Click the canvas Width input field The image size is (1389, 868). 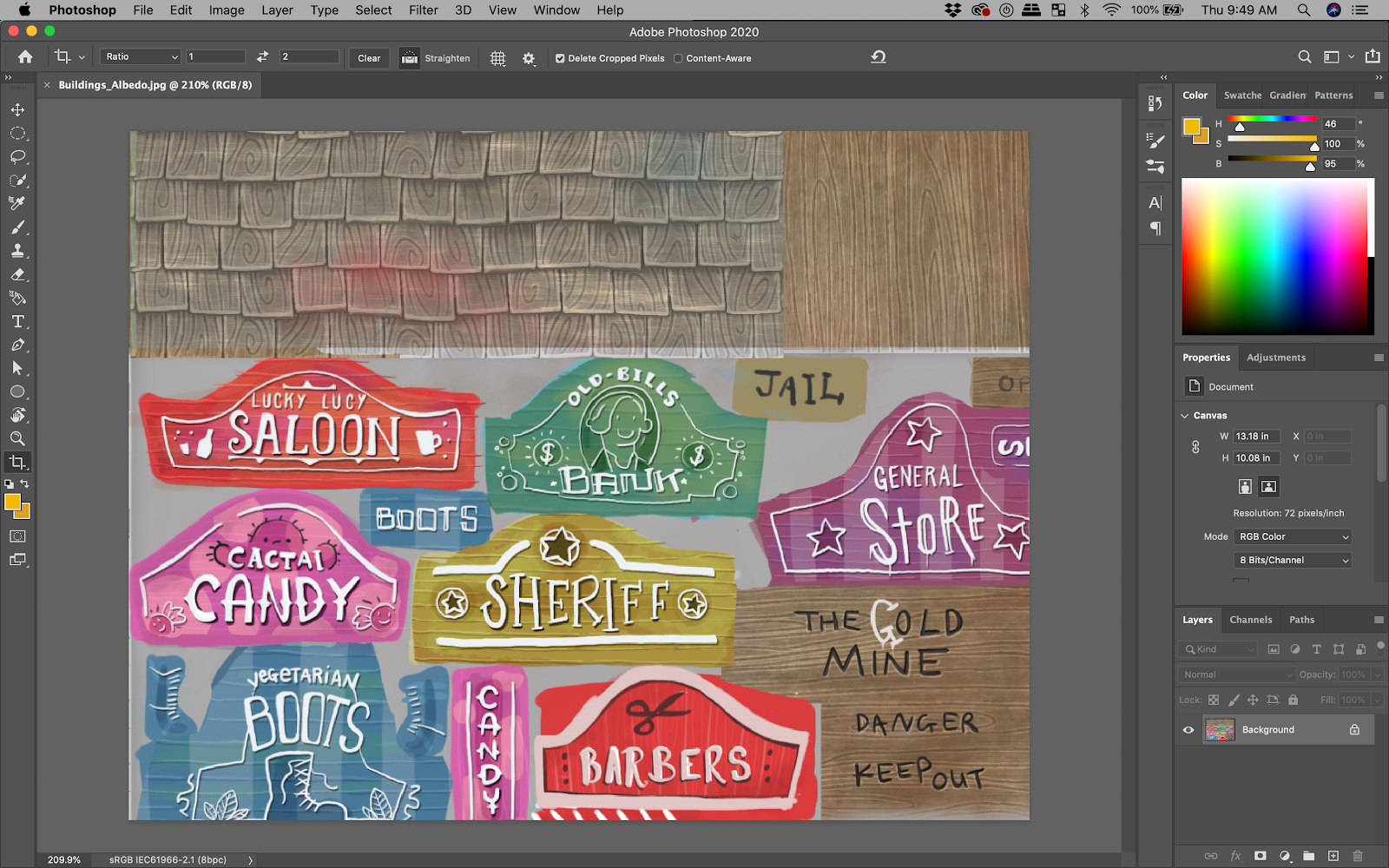click(1256, 437)
